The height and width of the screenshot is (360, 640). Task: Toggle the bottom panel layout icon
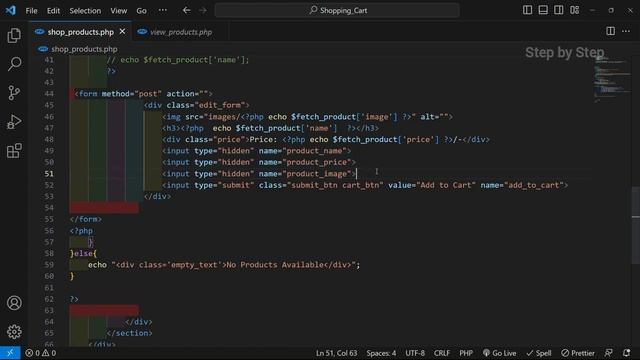pyautogui.click(x=543, y=10)
